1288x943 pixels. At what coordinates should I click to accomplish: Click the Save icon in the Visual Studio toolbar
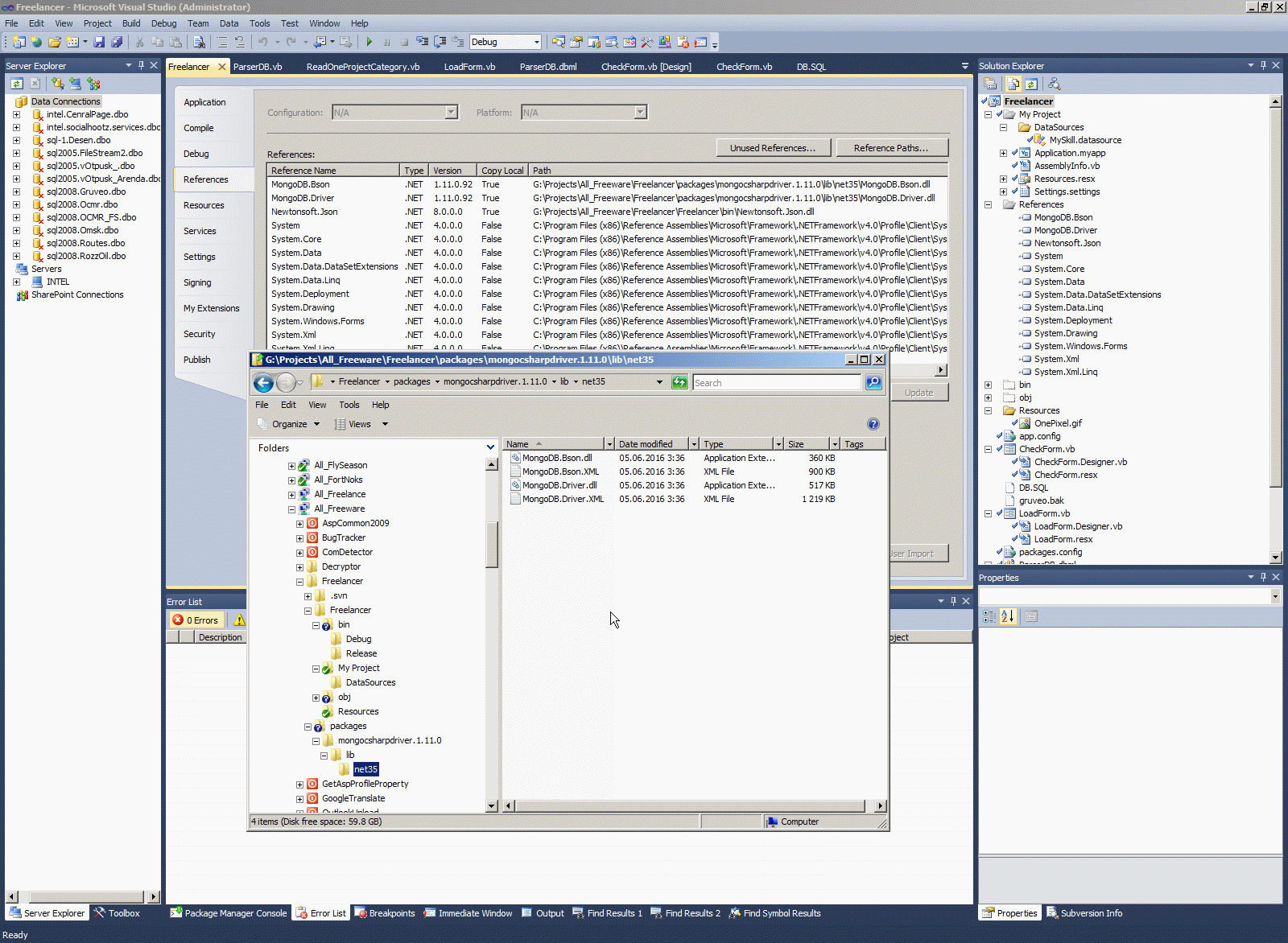pyautogui.click(x=99, y=42)
